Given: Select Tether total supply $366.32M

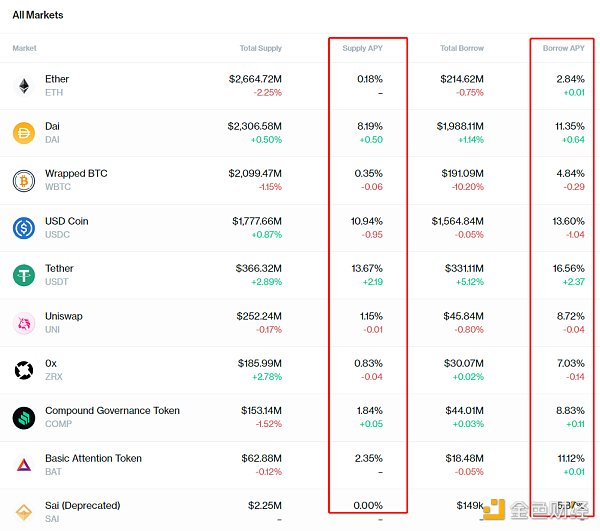Looking at the screenshot, I should point(259,268).
